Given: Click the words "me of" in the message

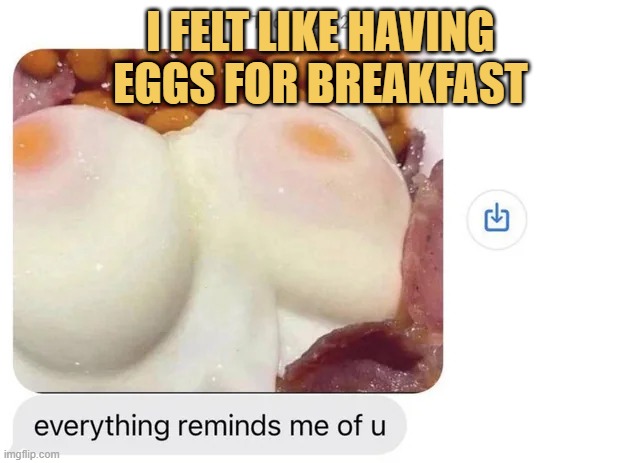Looking at the screenshot, I should coord(326,426).
